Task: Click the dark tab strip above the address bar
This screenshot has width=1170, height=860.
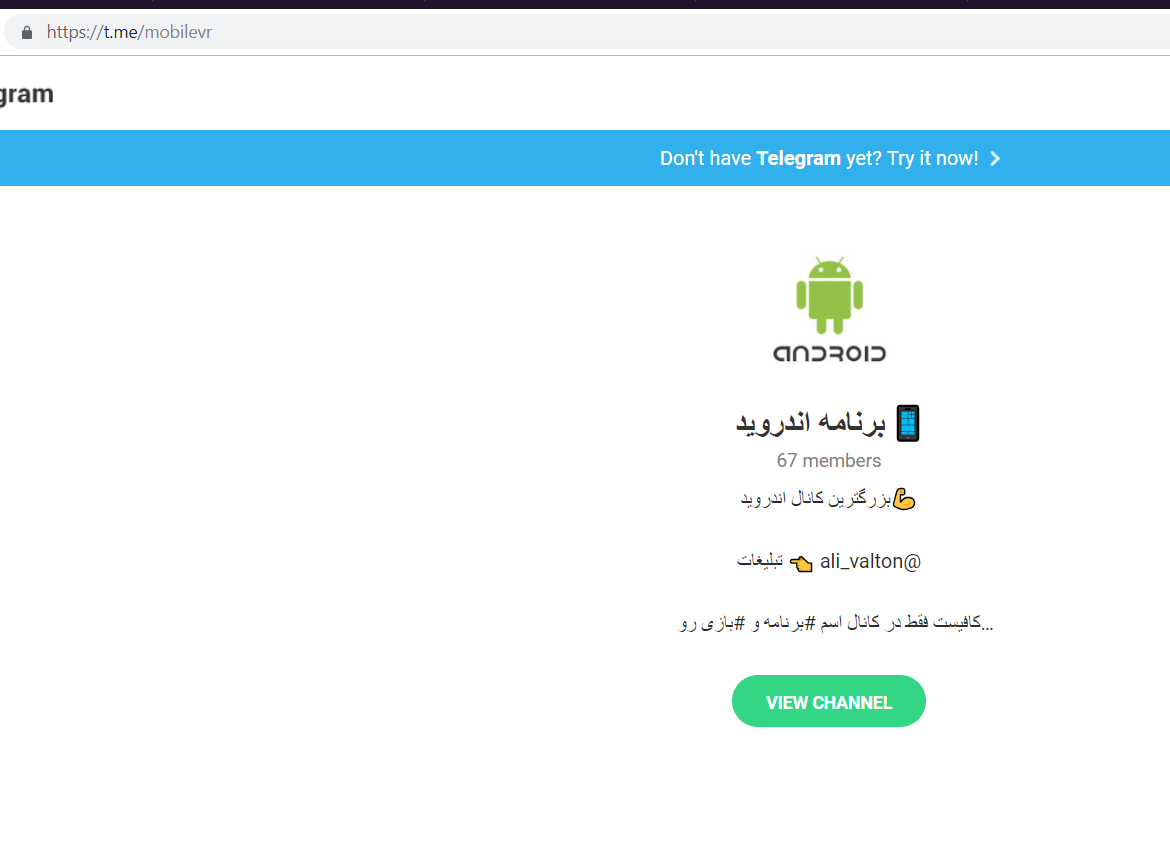Action: [x=585, y=4]
